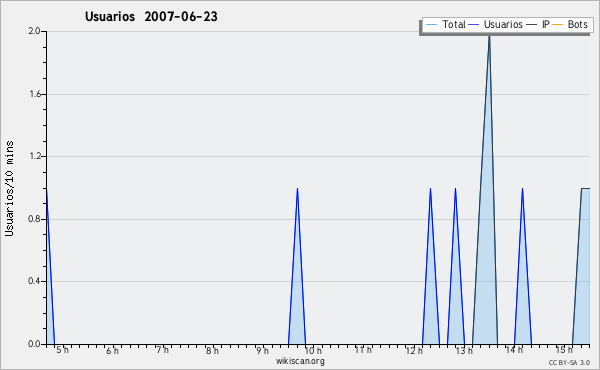The image size is (600, 370).
Task: Click the '14 h' x-axis label
Action: tap(514, 350)
